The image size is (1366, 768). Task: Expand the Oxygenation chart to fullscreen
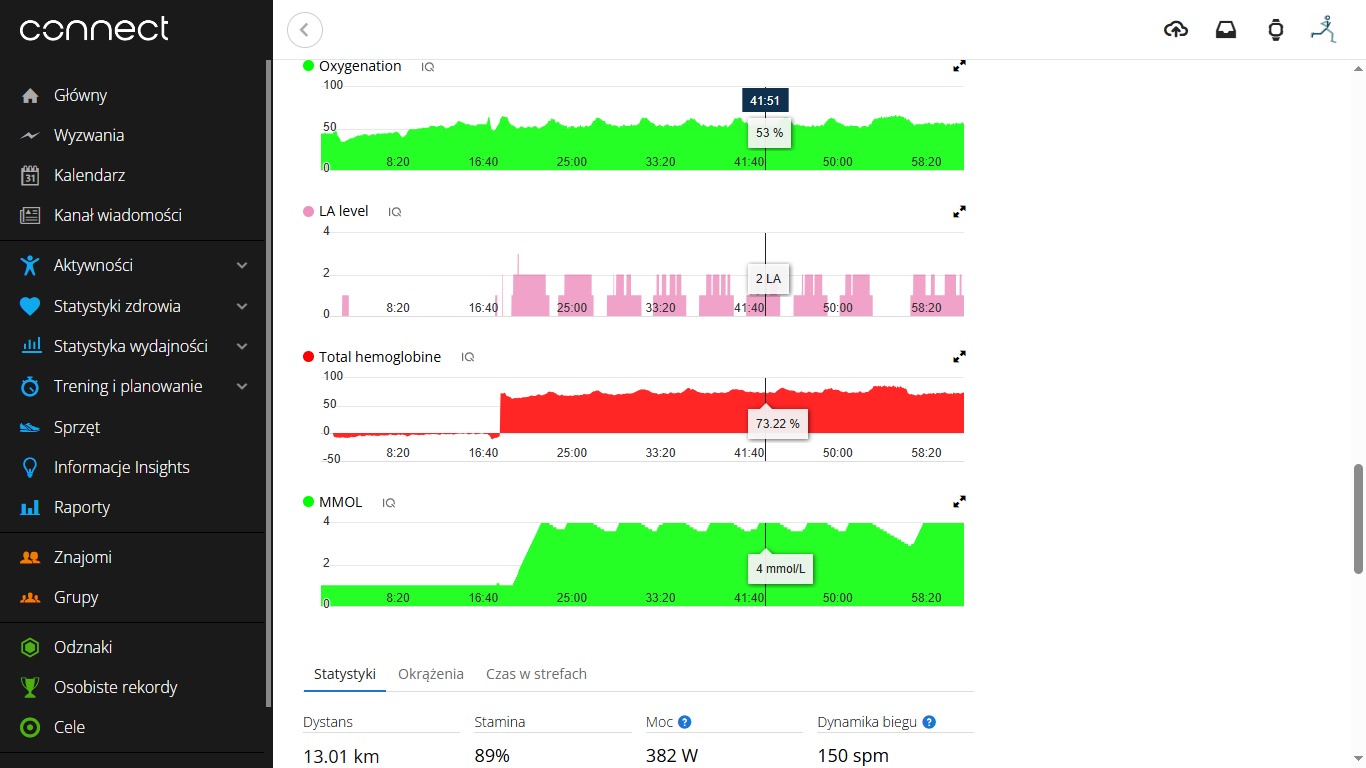959,66
